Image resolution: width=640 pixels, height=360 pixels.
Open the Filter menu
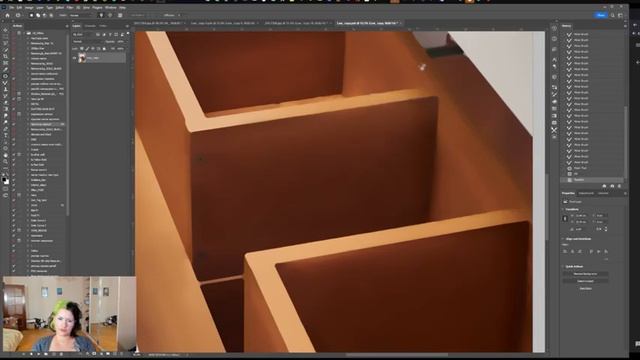(x=70, y=7)
